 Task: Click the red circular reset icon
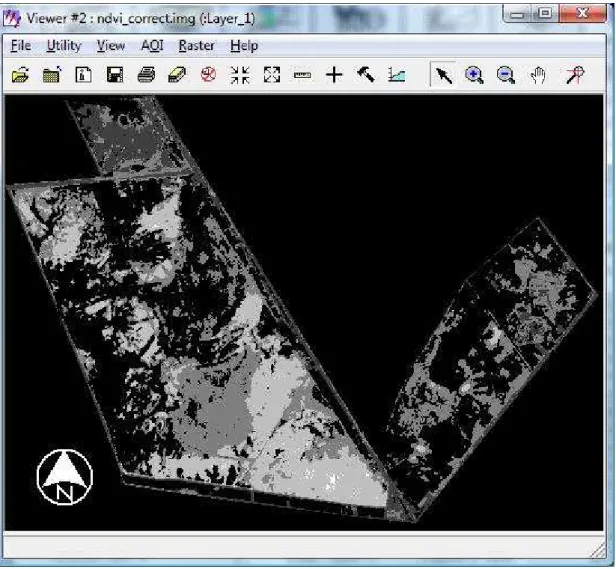208,74
